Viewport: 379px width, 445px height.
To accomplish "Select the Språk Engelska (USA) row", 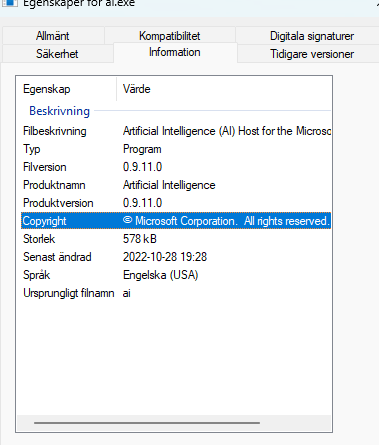I will click(x=176, y=275).
